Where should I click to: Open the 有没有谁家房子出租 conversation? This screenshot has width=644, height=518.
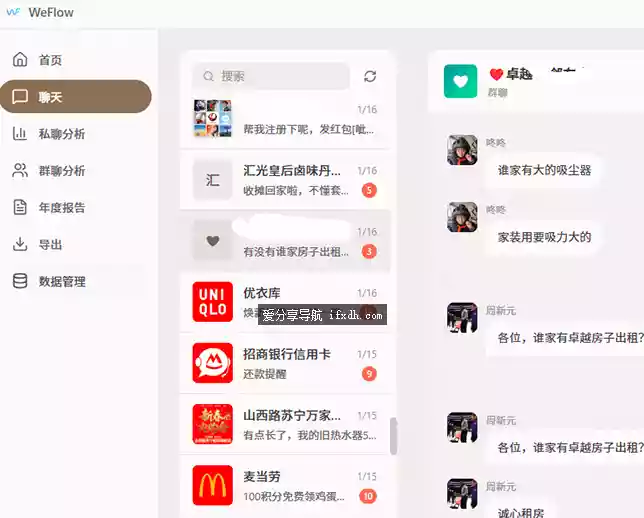tap(285, 241)
